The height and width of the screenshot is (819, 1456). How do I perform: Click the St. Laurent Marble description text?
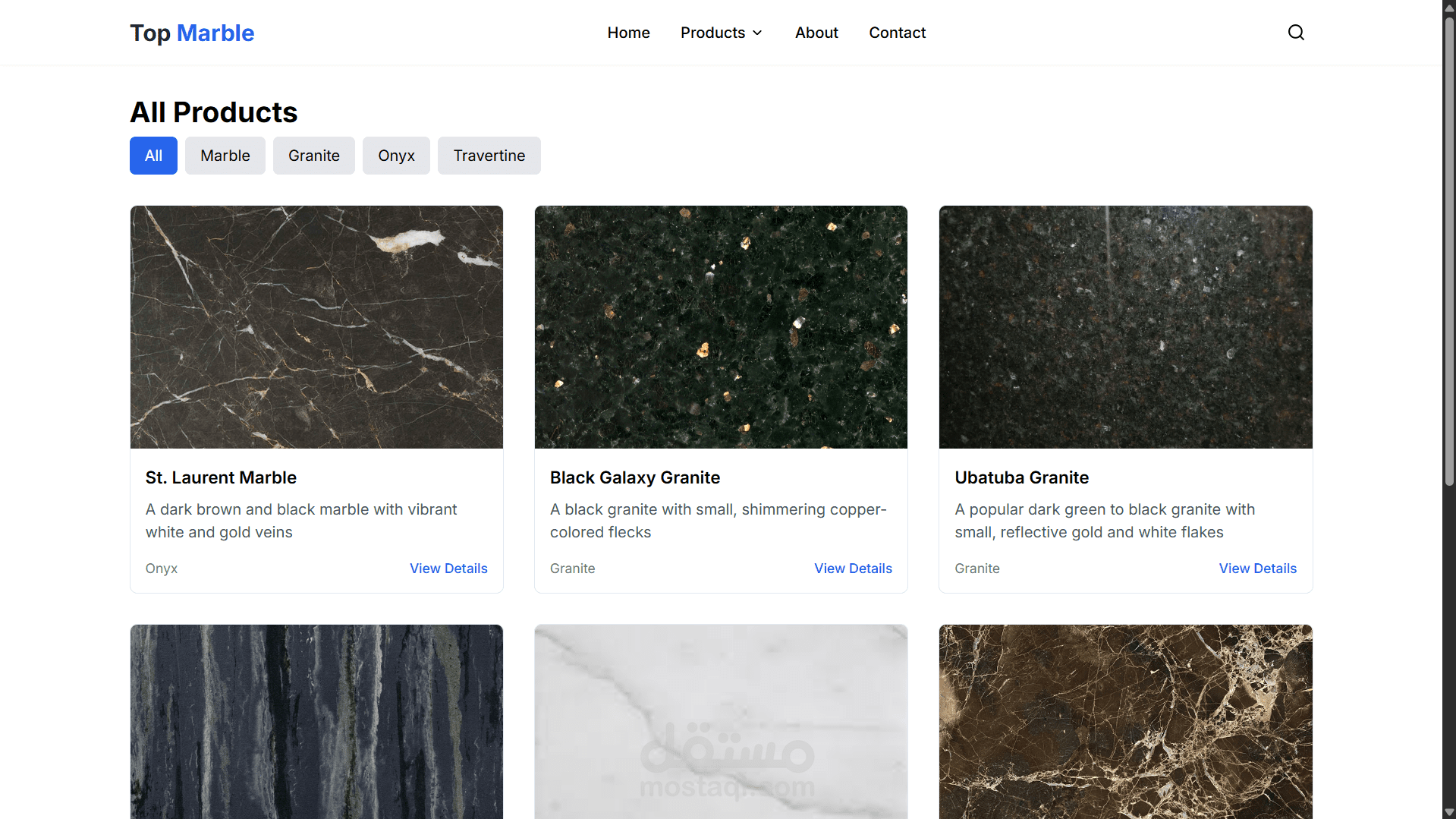tap(301, 521)
